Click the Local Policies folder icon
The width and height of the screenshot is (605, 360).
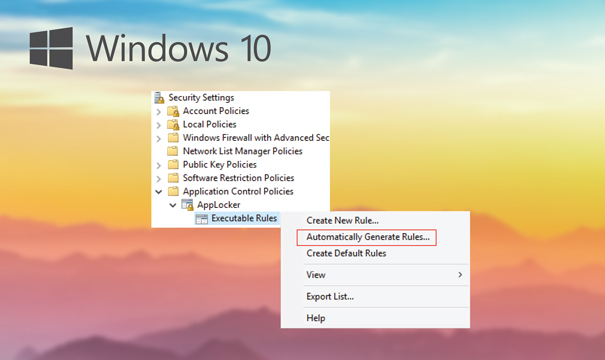pyautogui.click(x=173, y=125)
